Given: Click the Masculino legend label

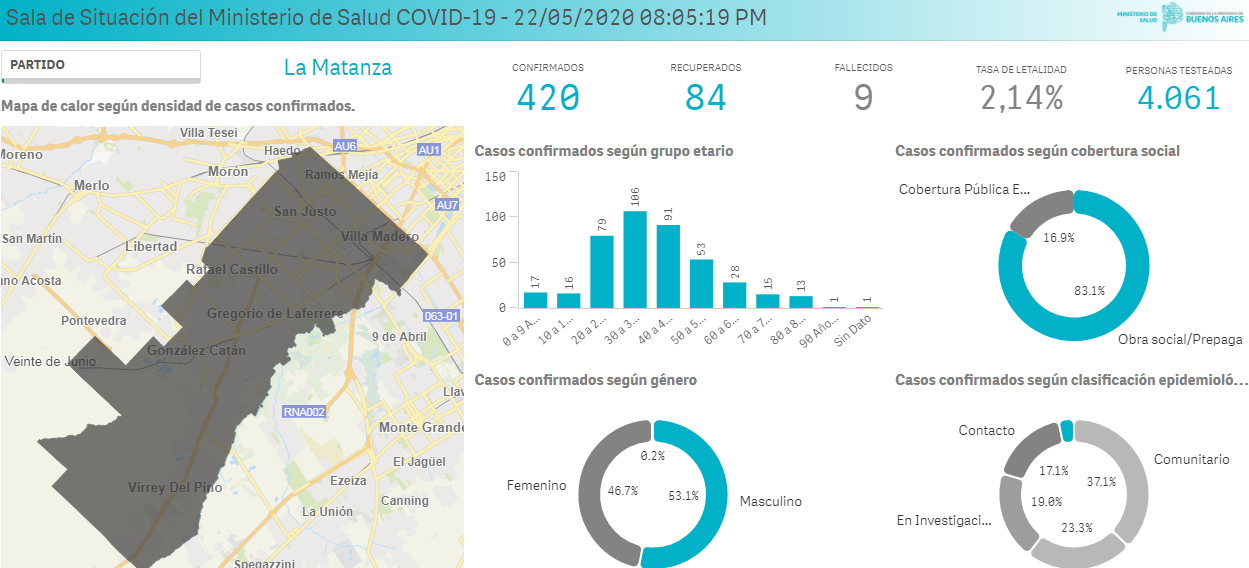Looking at the screenshot, I should point(770,501).
